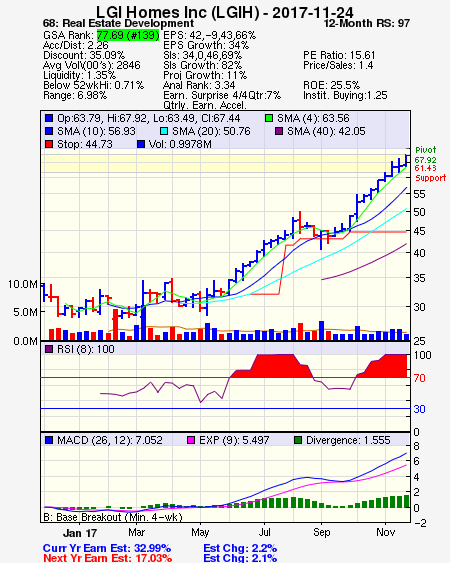Viewport: 450px width, 563px height.
Task: Click the 'Jul' date axis label
Action: pyautogui.click(x=265, y=532)
